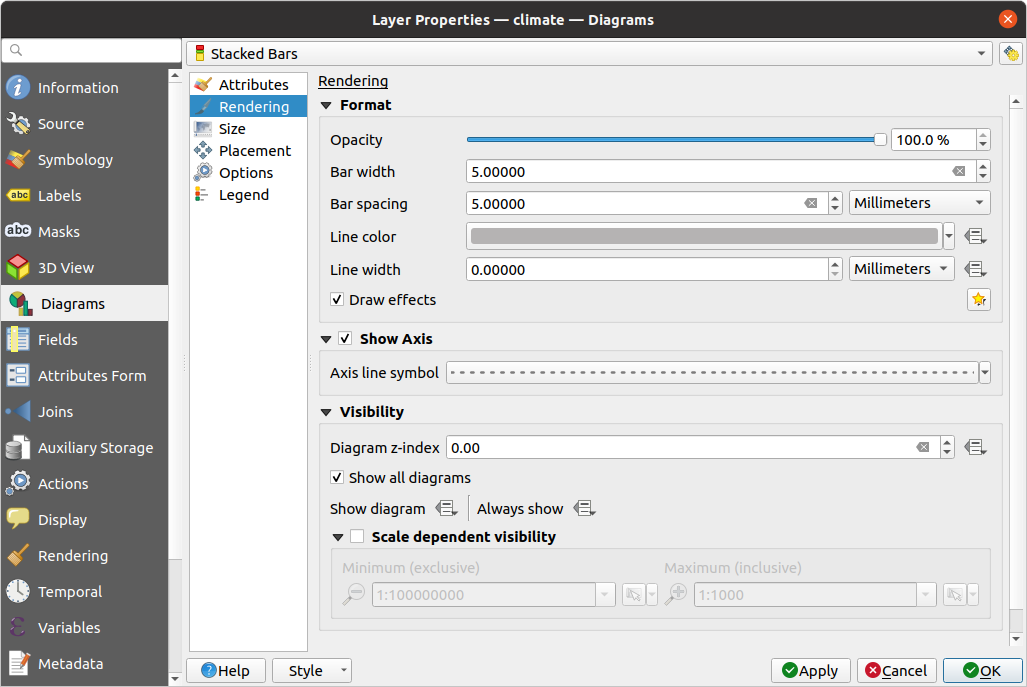Click the Apply button
Screen dimensions: 1027x687
(x=810, y=670)
